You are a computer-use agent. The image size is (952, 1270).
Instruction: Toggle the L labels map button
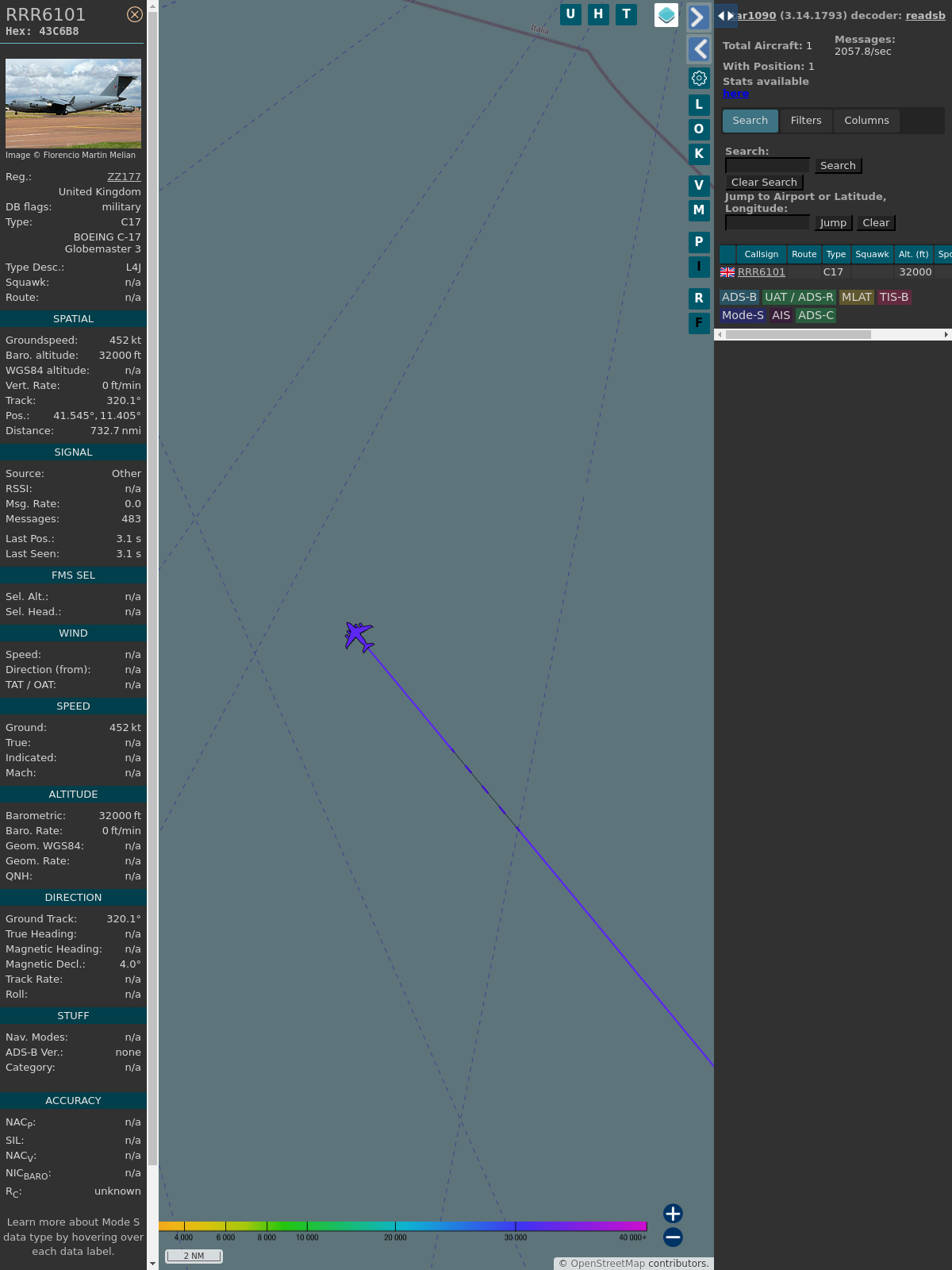pyautogui.click(x=699, y=105)
